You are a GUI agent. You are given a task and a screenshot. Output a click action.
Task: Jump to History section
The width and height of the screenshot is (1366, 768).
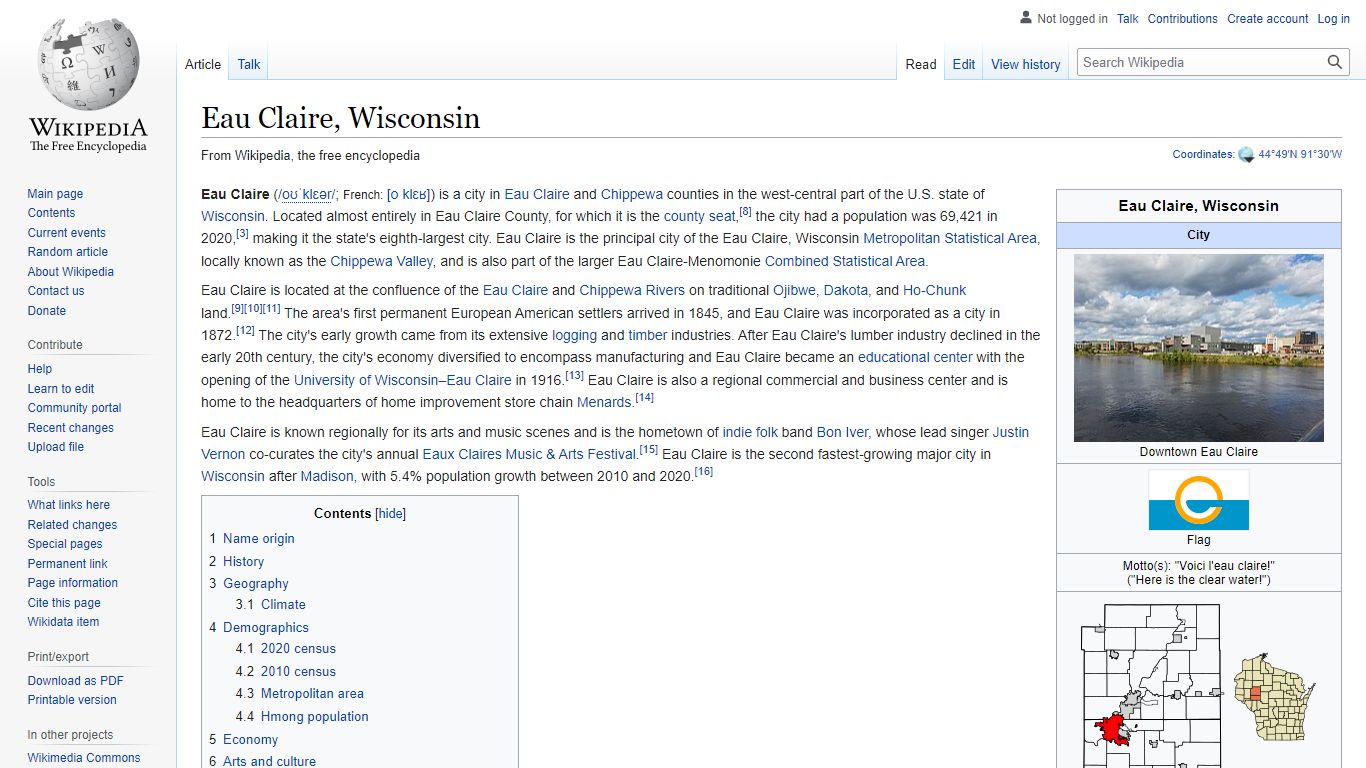244,562
